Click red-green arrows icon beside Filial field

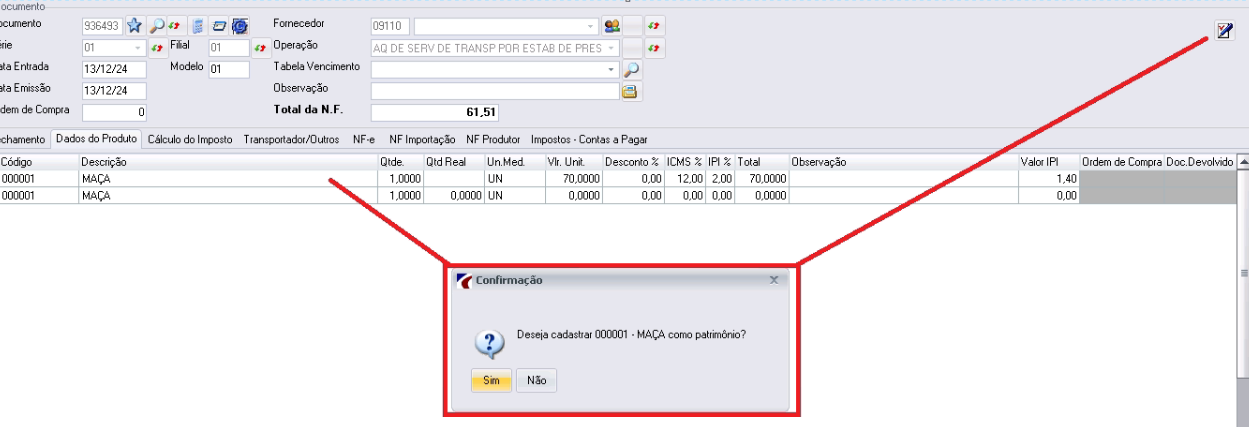click(x=259, y=47)
